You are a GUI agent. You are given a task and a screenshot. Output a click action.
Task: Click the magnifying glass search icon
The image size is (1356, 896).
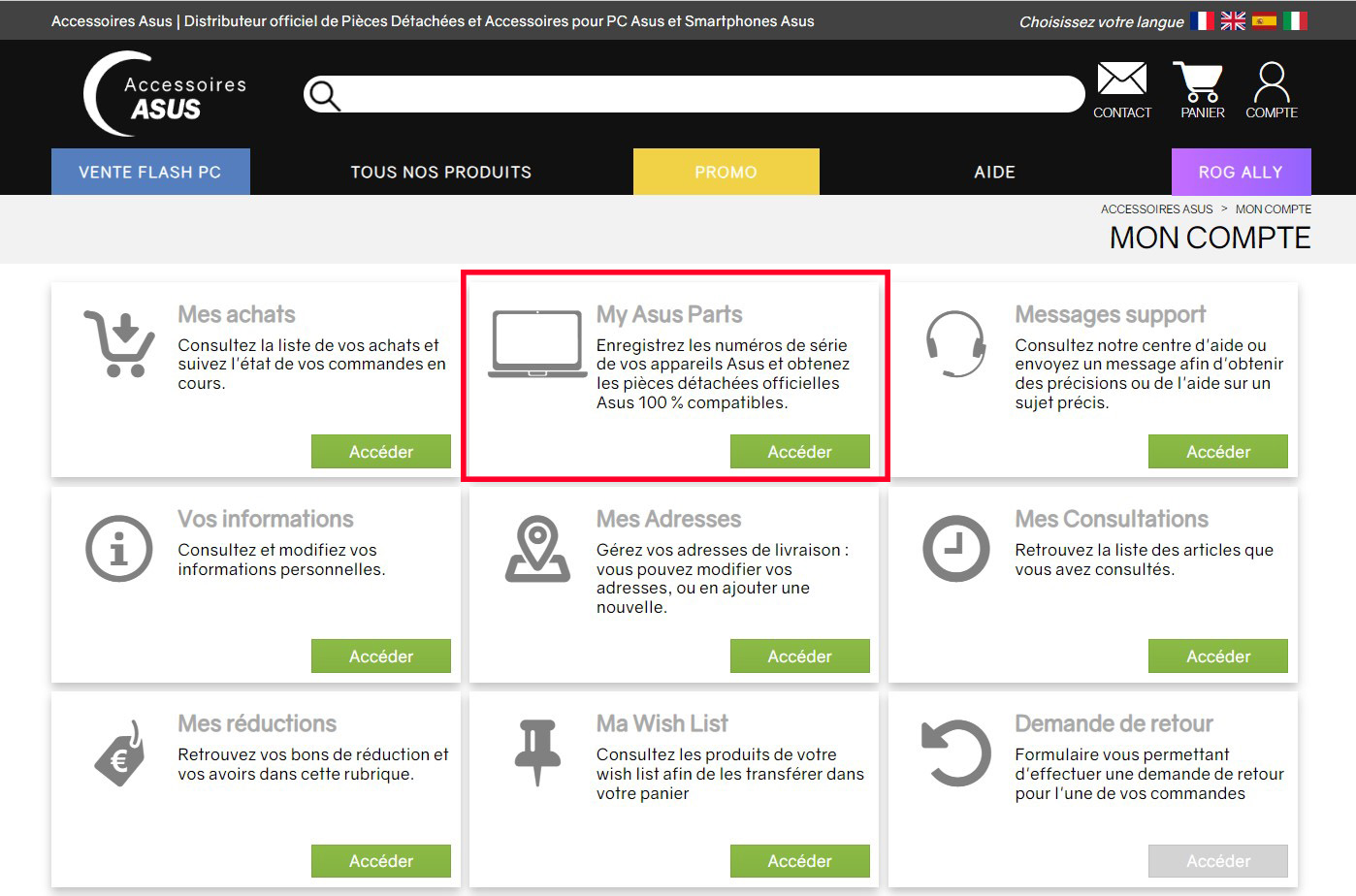tap(324, 95)
